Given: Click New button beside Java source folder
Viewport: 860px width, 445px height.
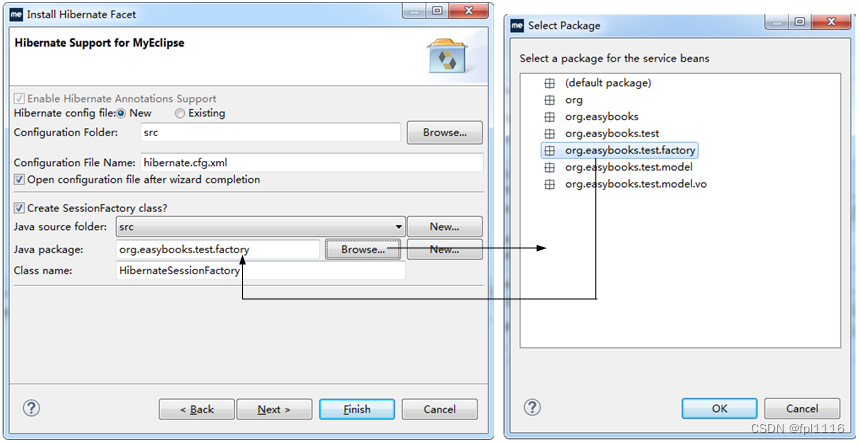Looking at the screenshot, I should tap(445, 227).
